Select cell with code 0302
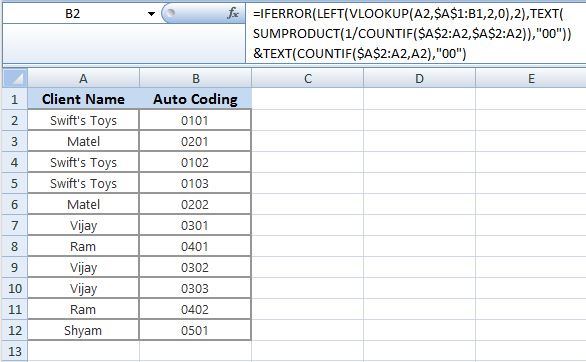This screenshot has height=362, width=586. coord(195,267)
